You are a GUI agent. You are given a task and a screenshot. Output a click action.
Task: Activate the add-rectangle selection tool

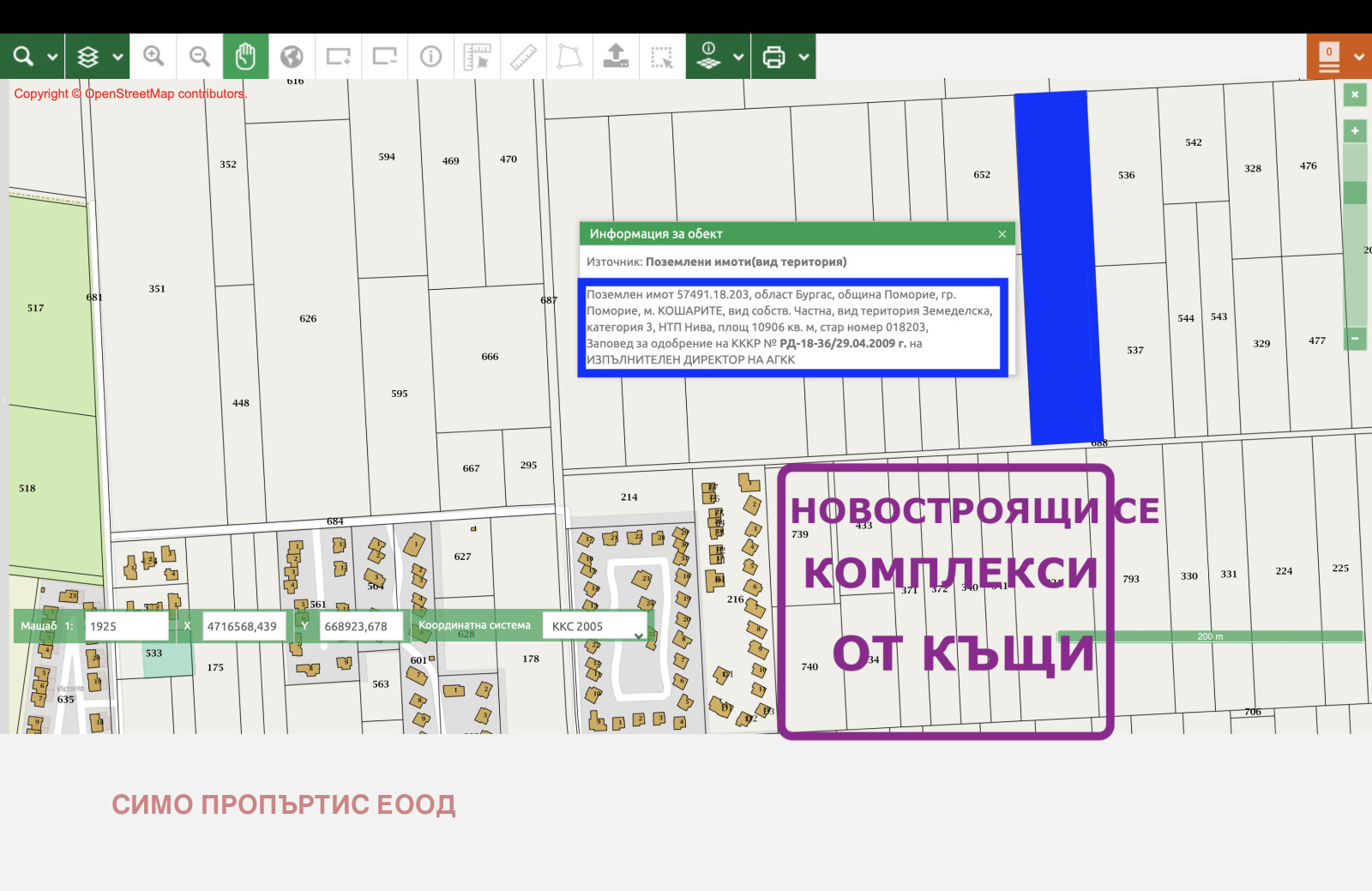(x=338, y=56)
